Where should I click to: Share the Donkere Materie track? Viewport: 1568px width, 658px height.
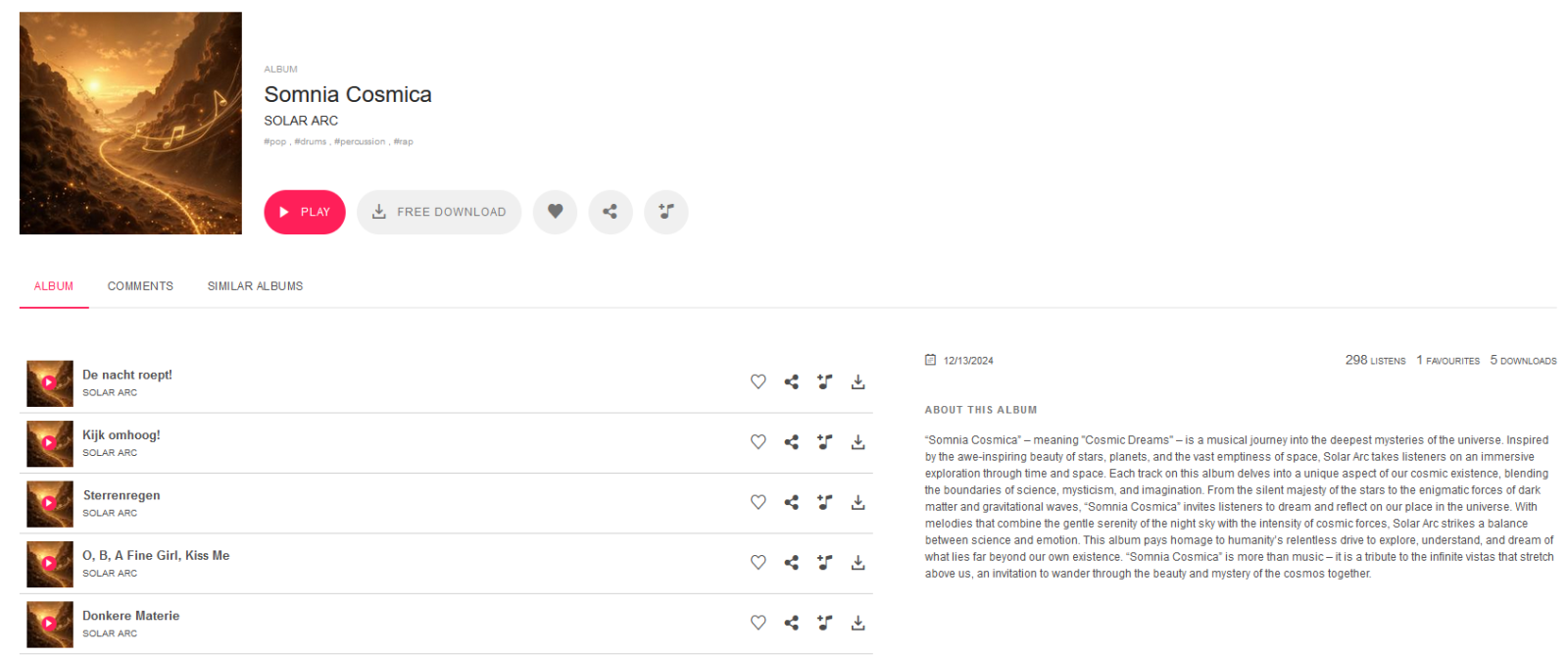[x=791, y=623]
